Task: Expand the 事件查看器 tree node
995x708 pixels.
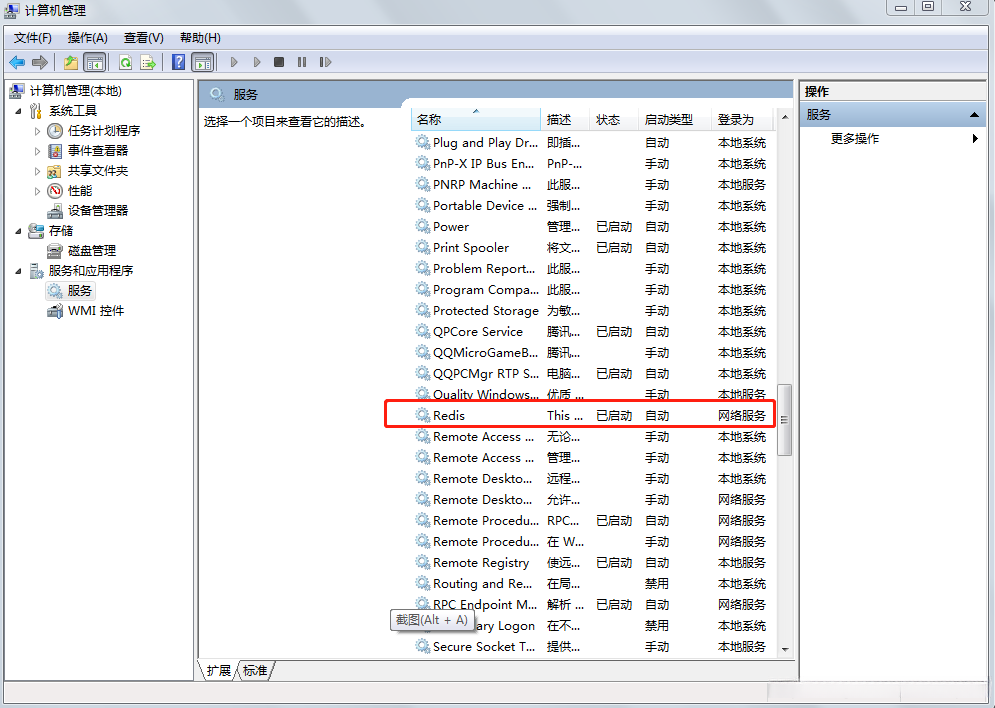Action: coord(37,151)
